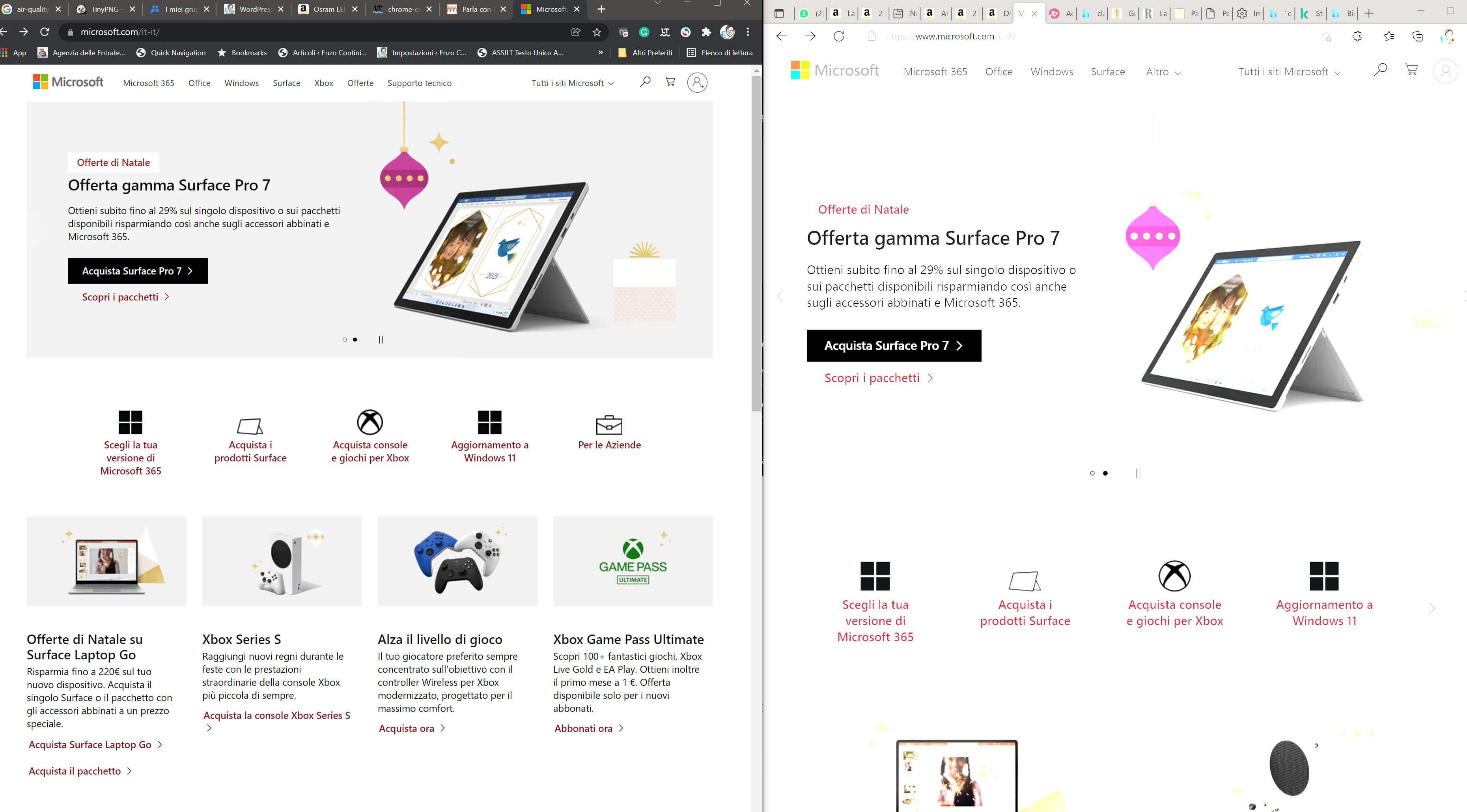
Task: Click the Xbox logo icon on the right page
Action: point(1174,576)
